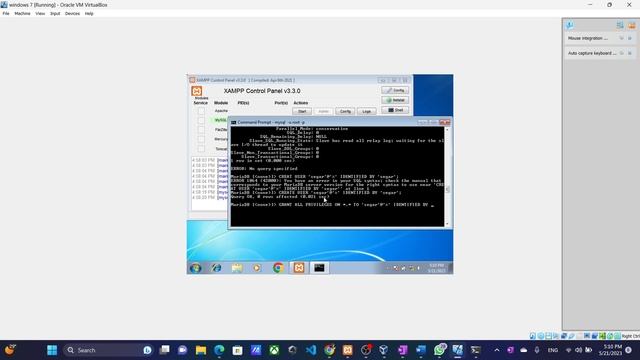Click the ENG language indicator

point(553,350)
